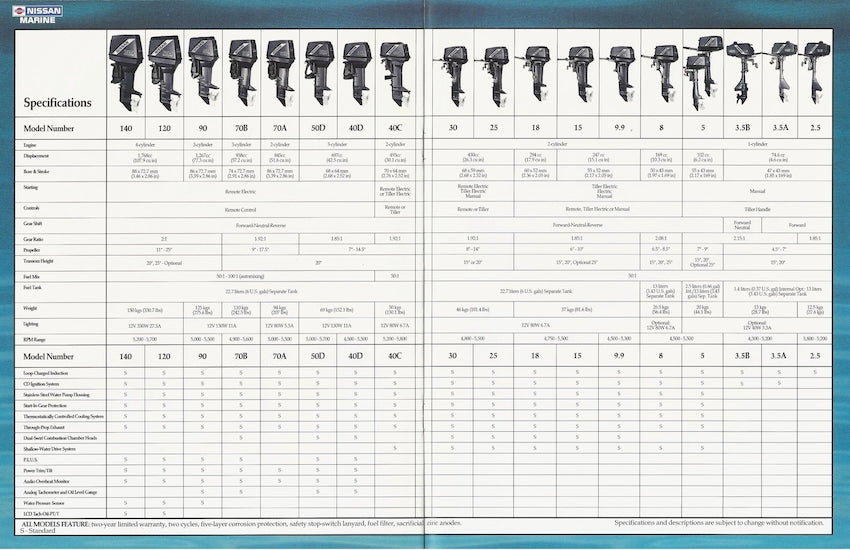The height and width of the screenshot is (550, 850).
Task: Click the '46 kgs (101.4 lbs)' weight cell
Action: pyautogui.click(x=473, y=310)
